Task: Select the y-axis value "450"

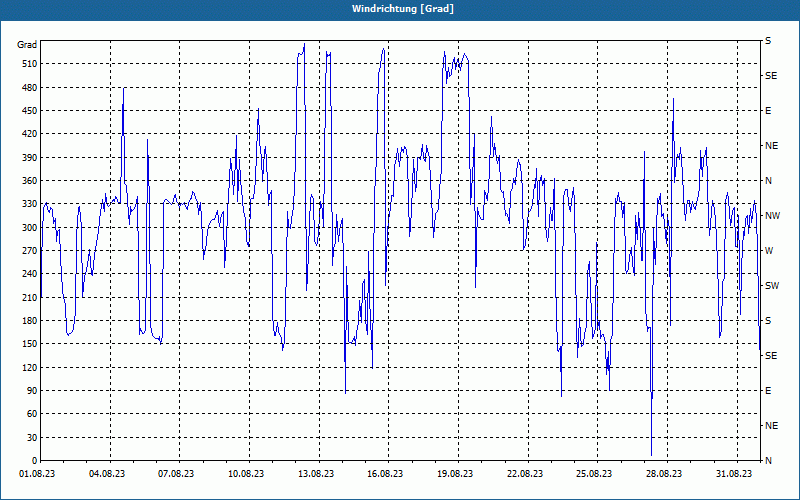Action: [x=29, y=111]
